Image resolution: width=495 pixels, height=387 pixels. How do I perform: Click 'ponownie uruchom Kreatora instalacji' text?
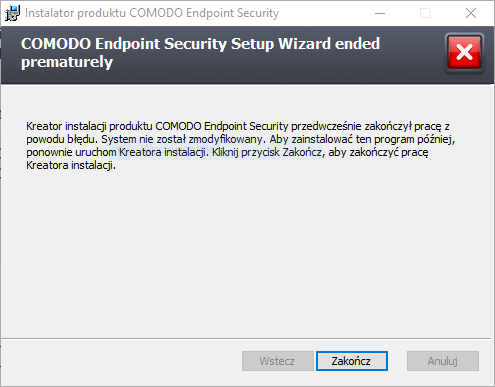117,152
